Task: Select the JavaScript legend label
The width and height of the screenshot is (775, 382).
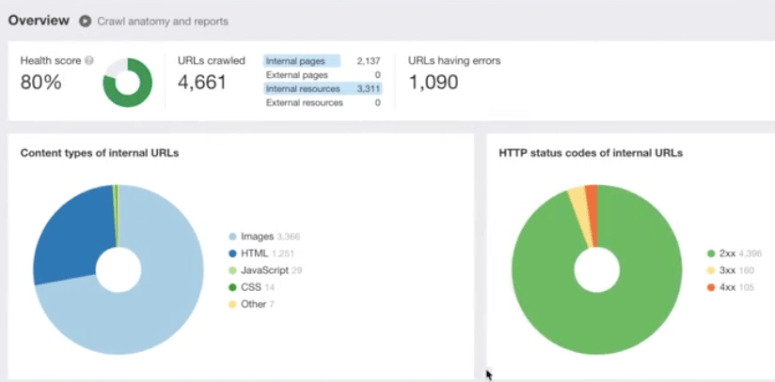Action: (x=264, y=270)
